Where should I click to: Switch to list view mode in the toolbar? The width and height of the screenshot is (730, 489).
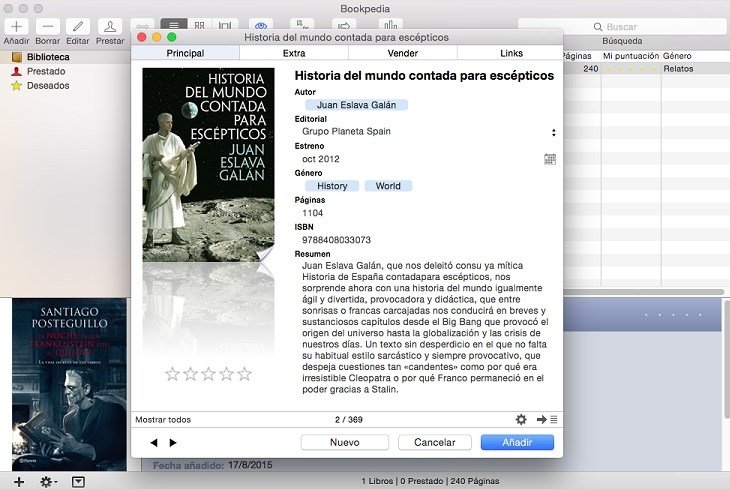tap(174, 25)
